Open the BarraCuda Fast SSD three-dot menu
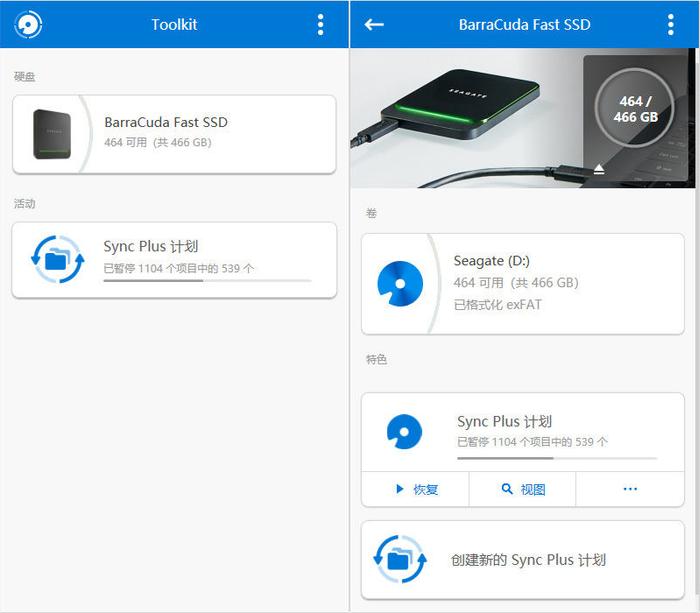 coord(670,25)
